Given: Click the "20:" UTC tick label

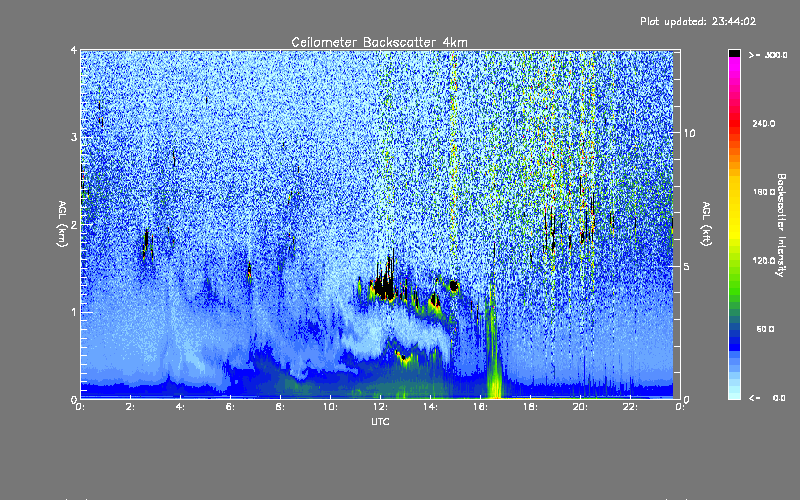Looking at the screenshot, I should (580, 407).
